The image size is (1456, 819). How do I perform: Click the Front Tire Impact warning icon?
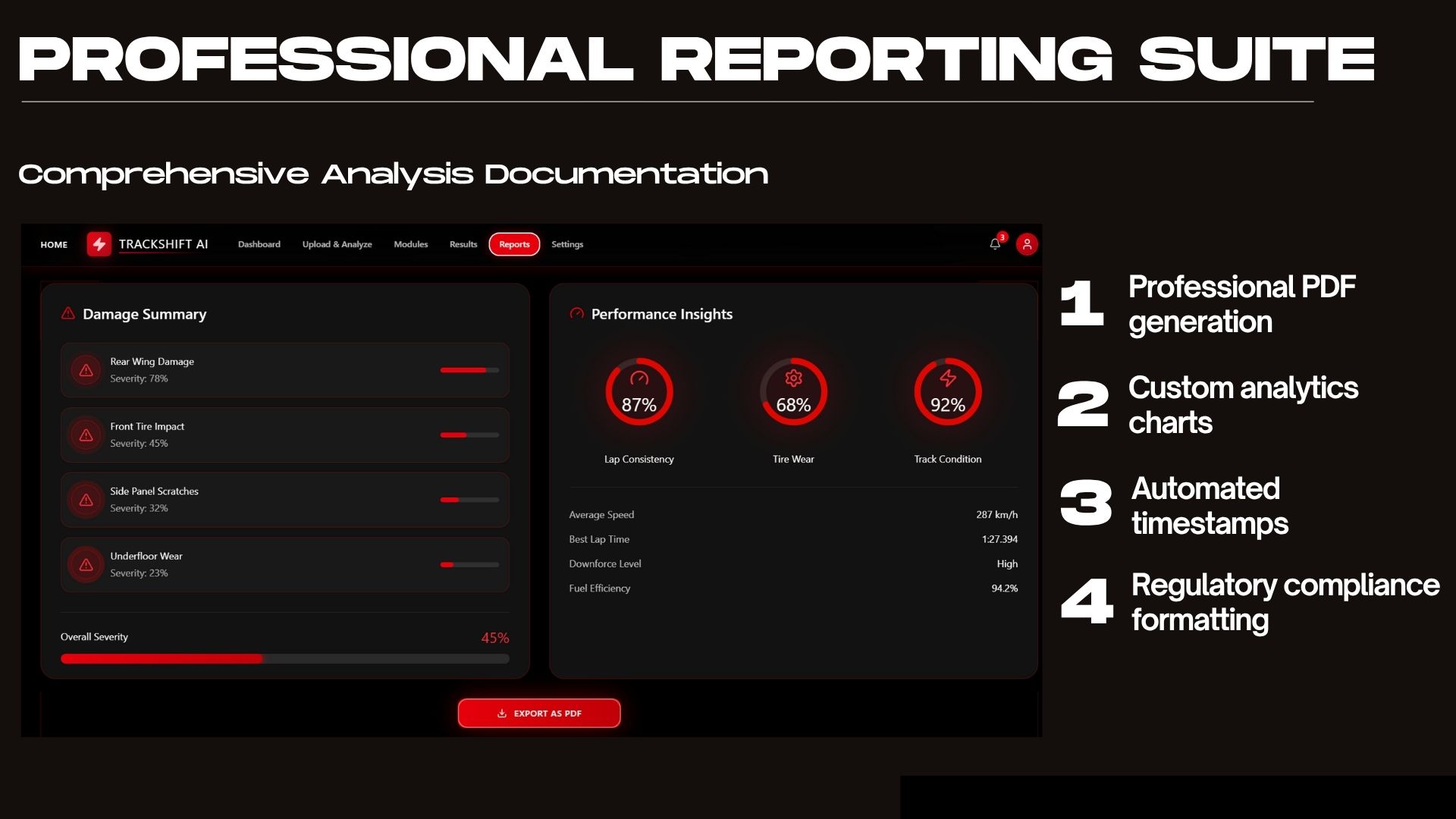[86, 435]
